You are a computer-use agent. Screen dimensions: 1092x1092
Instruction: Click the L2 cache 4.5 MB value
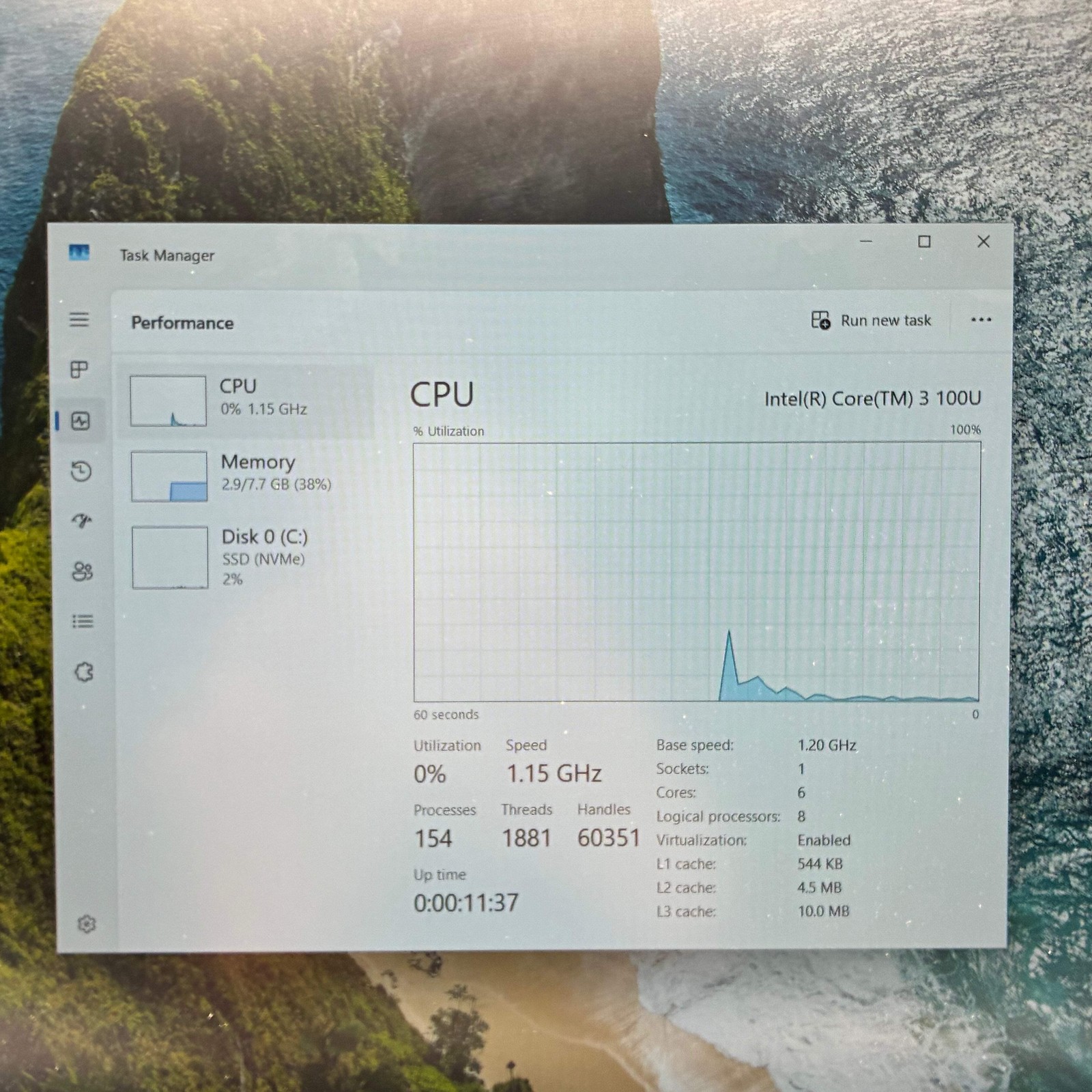[819, 887]
